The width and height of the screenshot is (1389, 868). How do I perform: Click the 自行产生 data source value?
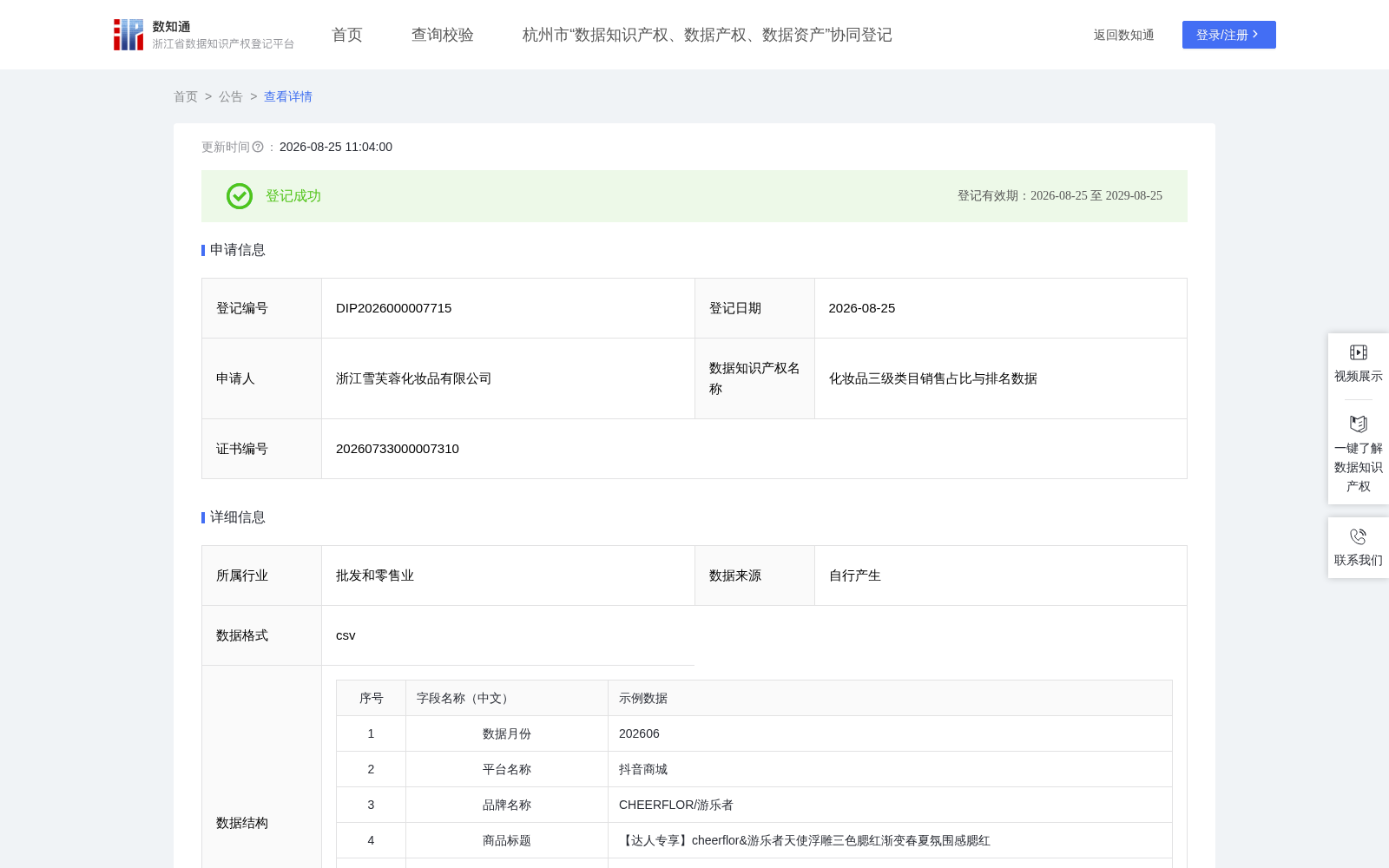[855, 575]
